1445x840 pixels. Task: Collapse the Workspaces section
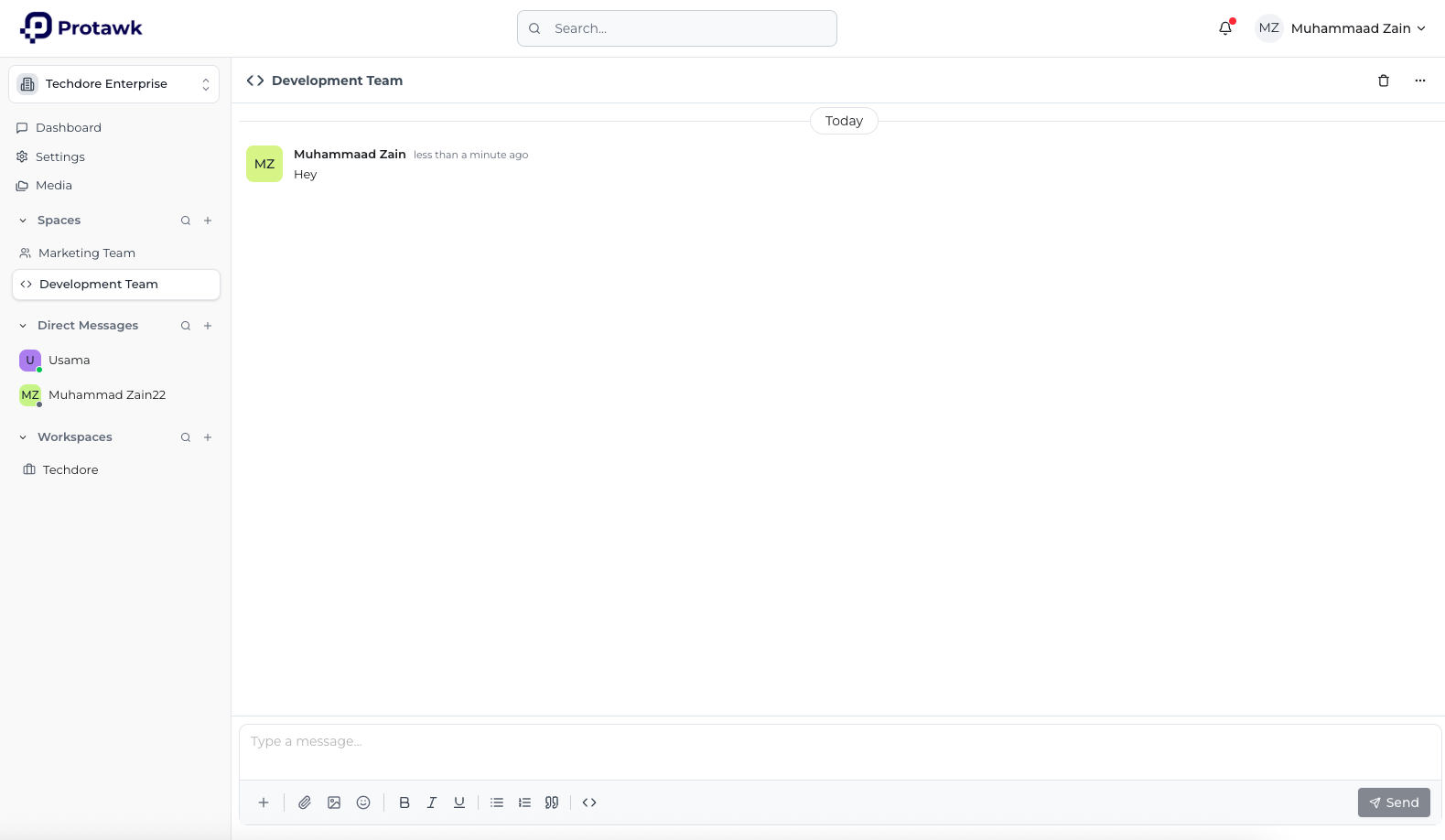(x=23, y=437)
